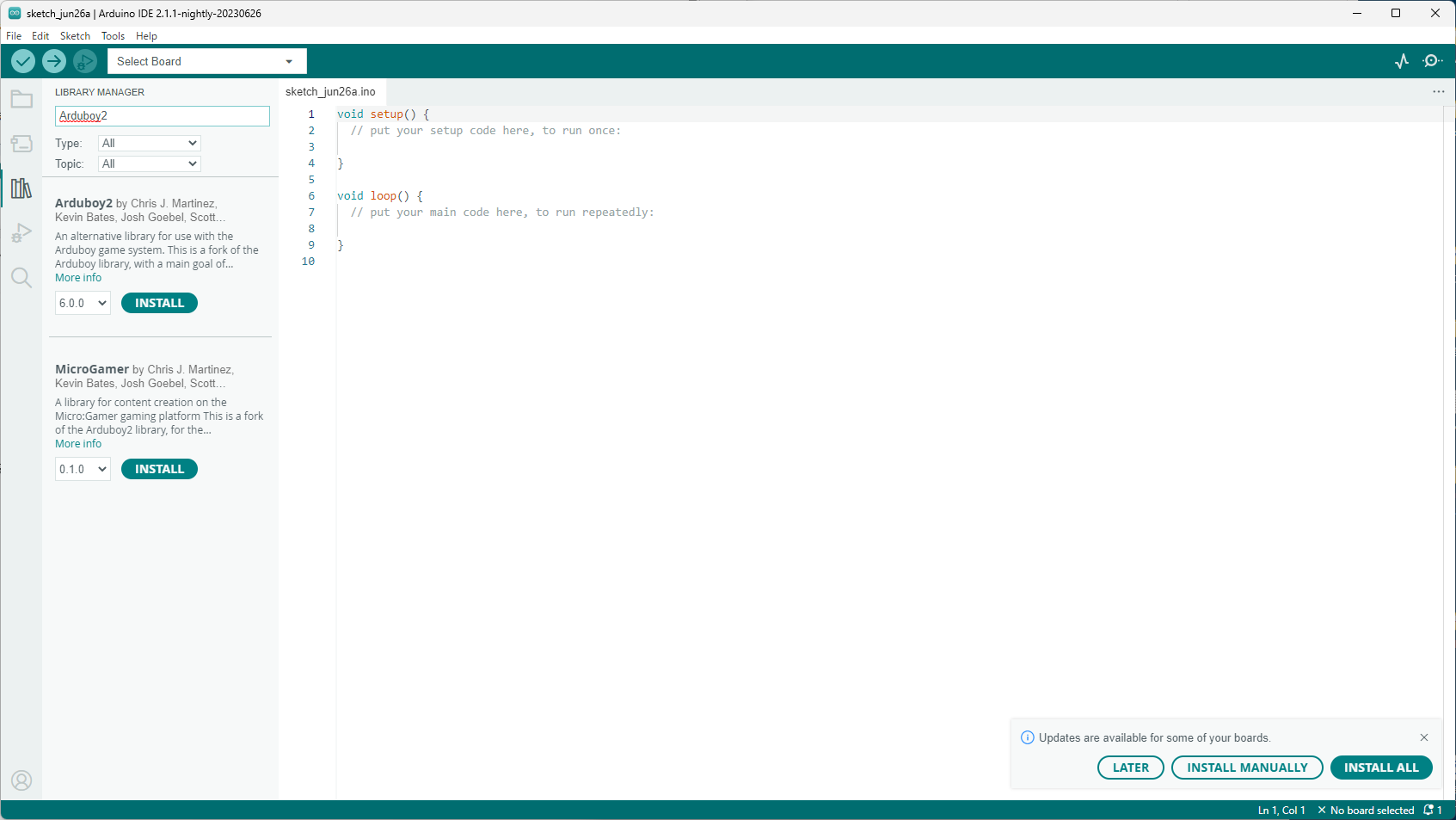Click No board selected in status bar
Image resolution: width=1456 pixels, height=820 pixels.
pyautogui.click(x=1366, y=811)
